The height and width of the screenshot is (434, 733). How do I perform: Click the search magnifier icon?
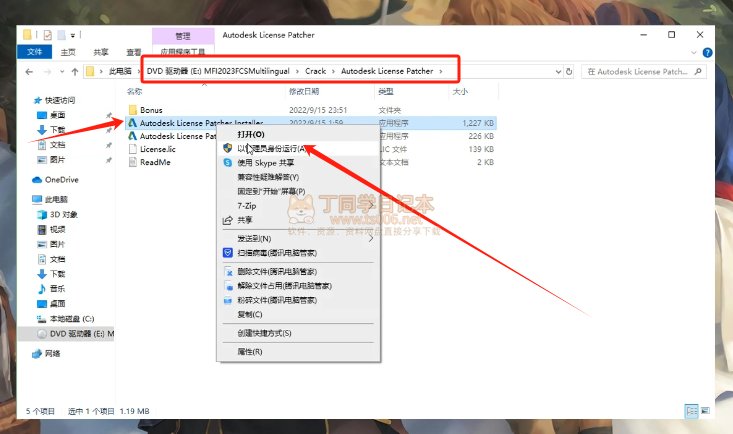[x=698, y=72]
